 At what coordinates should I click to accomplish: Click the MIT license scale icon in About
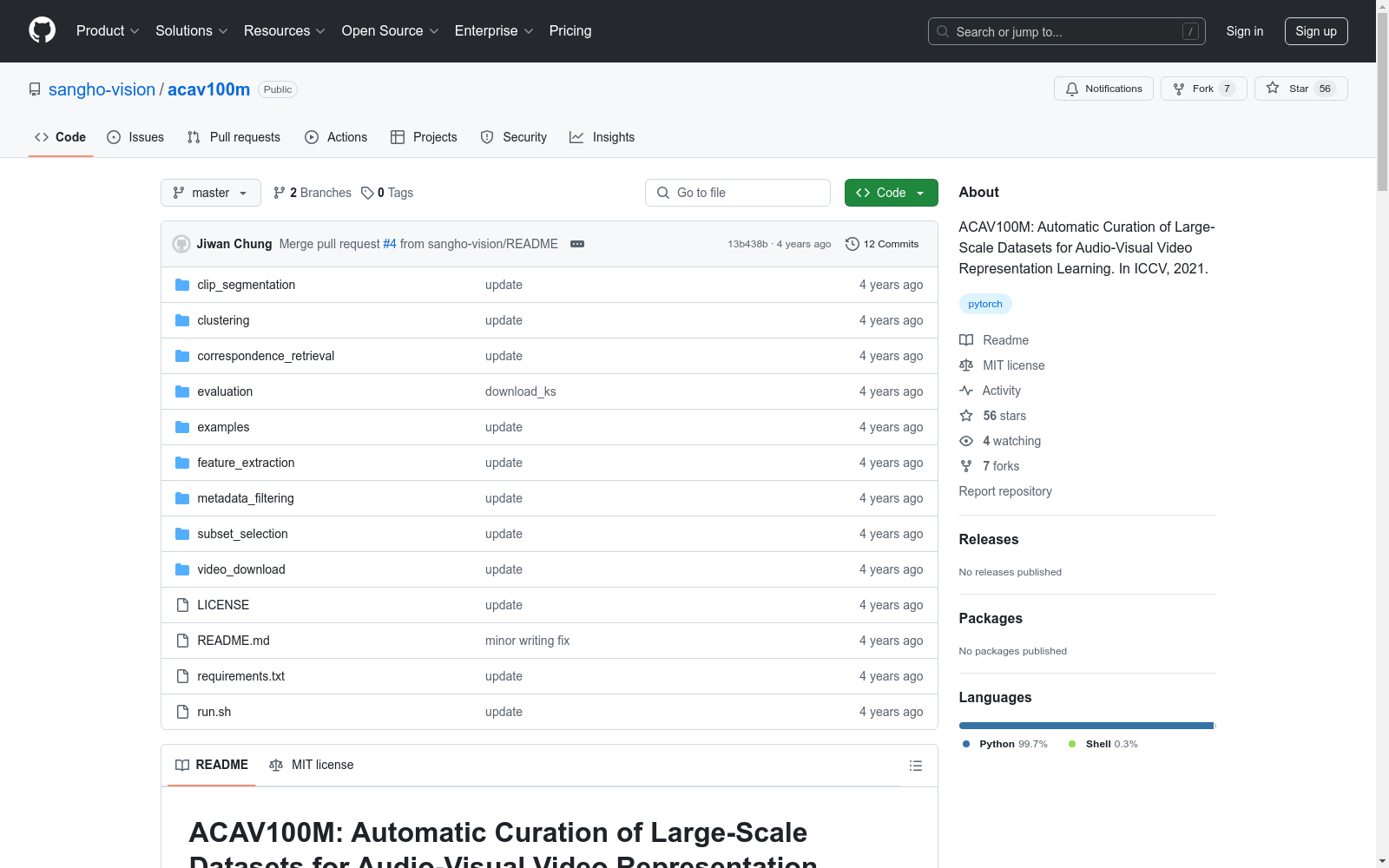(x=966, y=365)
